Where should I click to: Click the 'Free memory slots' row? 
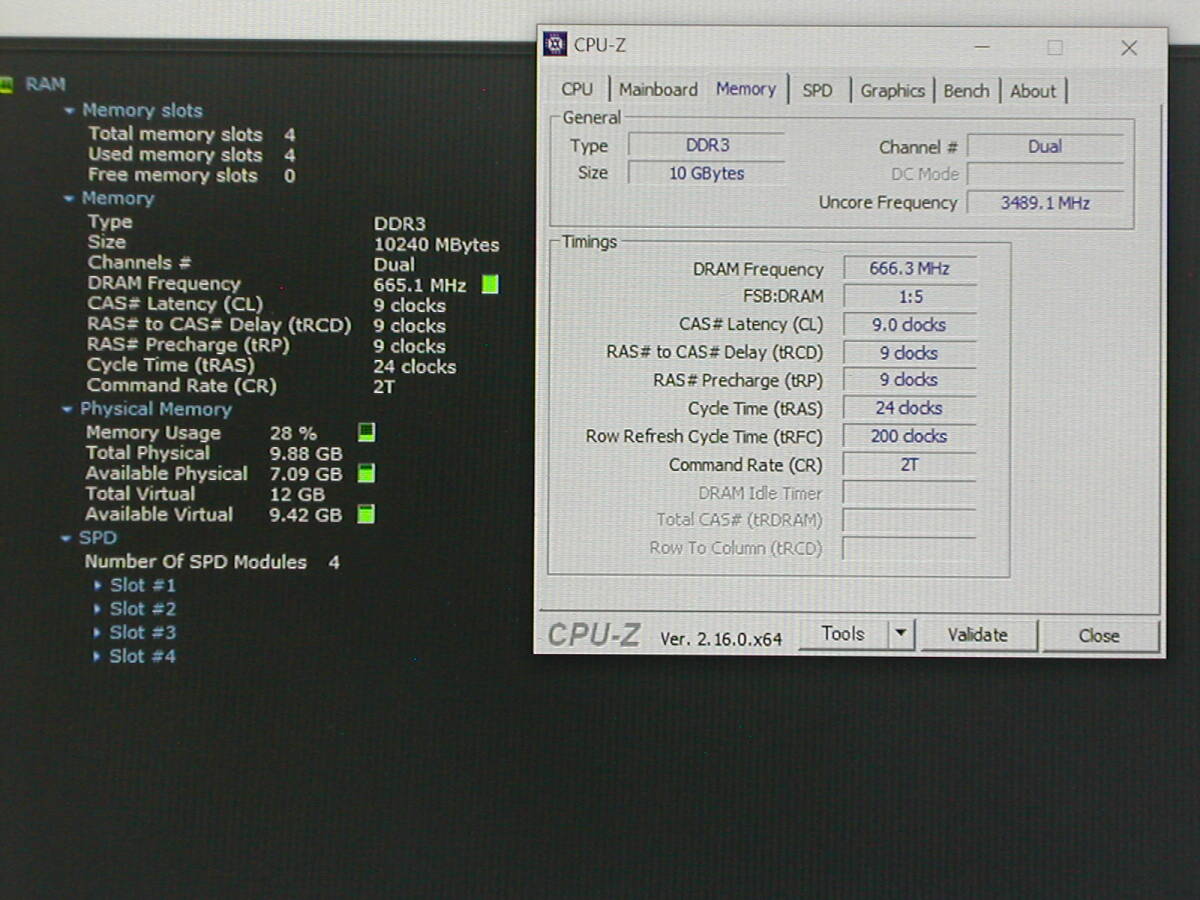pos(191,176)
